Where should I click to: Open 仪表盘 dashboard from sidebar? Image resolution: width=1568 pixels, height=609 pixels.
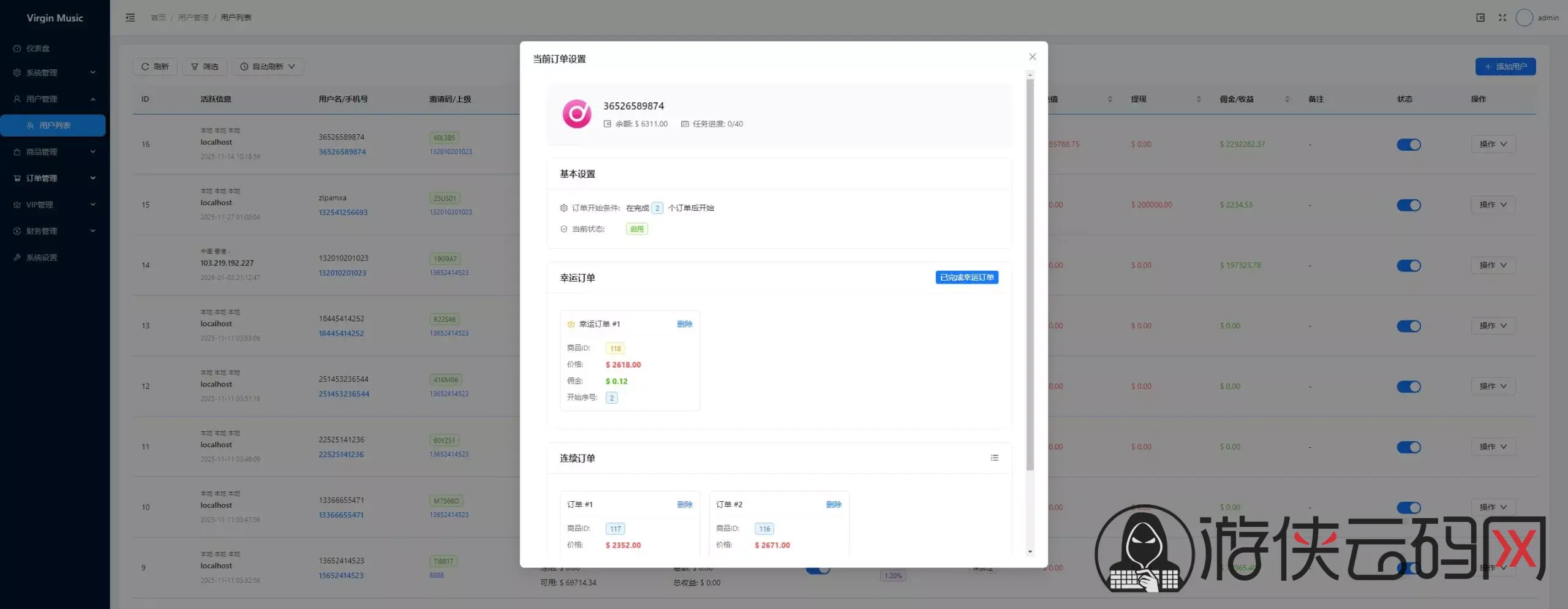click(x=38, y=48)
